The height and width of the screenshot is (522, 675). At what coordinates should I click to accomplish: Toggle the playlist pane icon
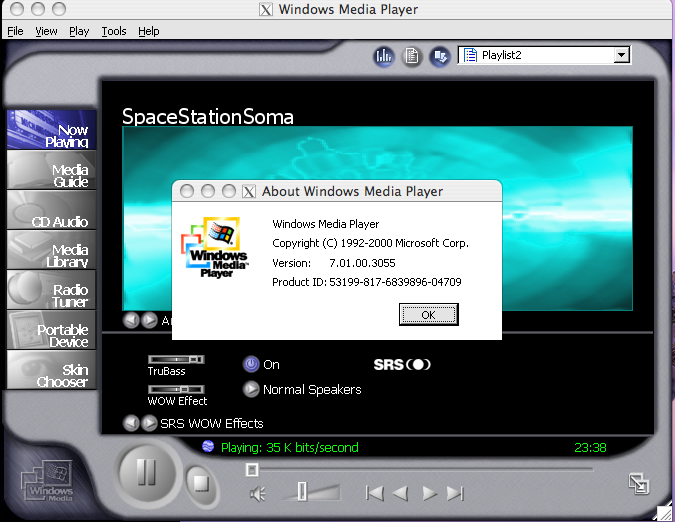coord(412,56)
